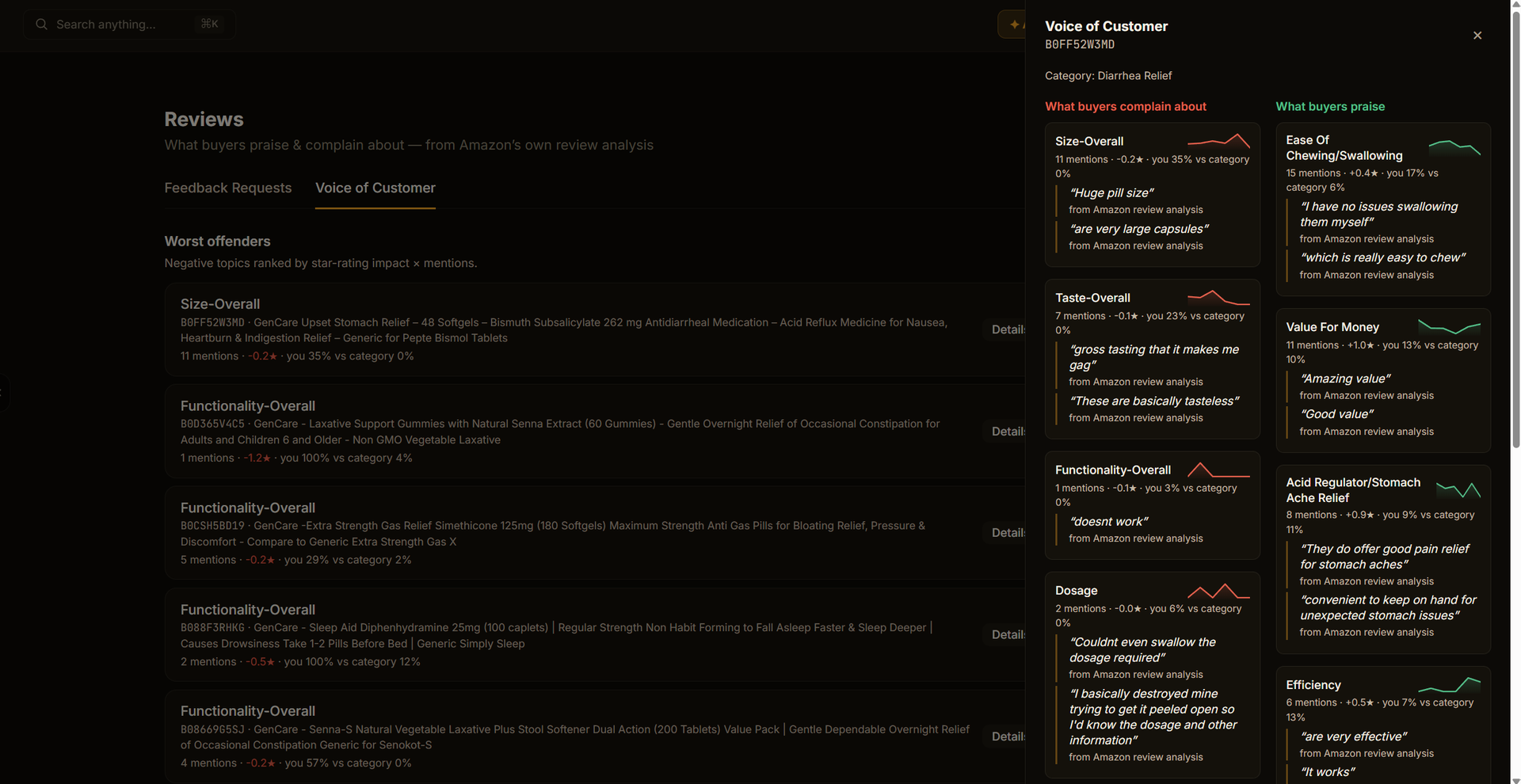Click the ASIN B0FF52W3MD under the panel title
This screenshot has width=1521, height=784.
point(1080,45)
